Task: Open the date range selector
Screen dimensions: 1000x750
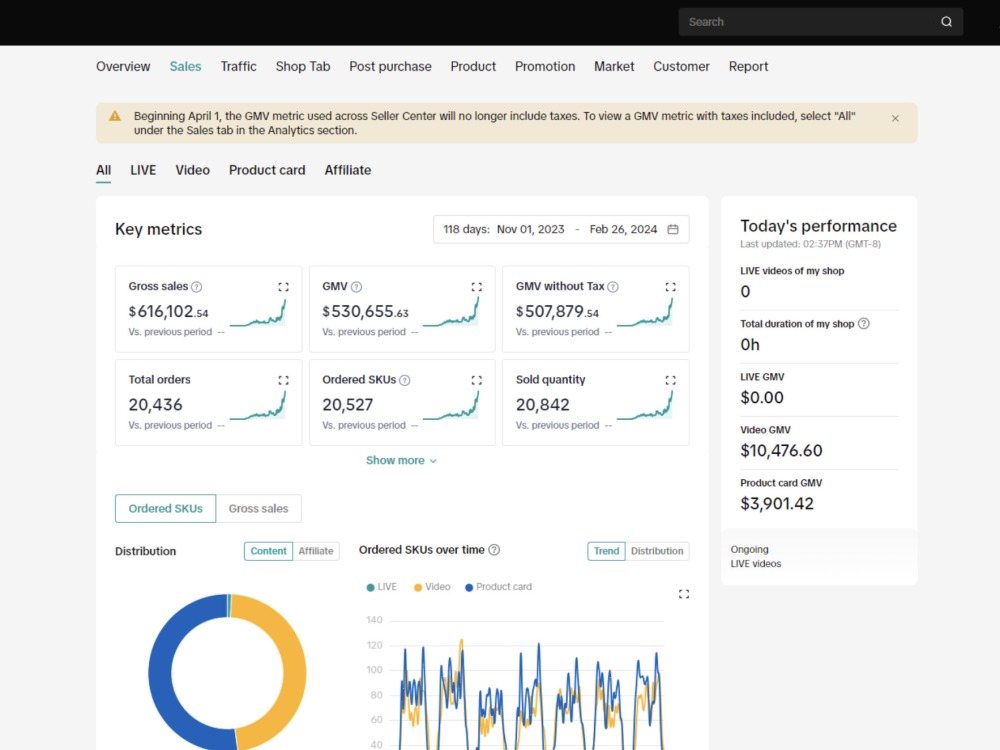Action: tap(561, 229)
